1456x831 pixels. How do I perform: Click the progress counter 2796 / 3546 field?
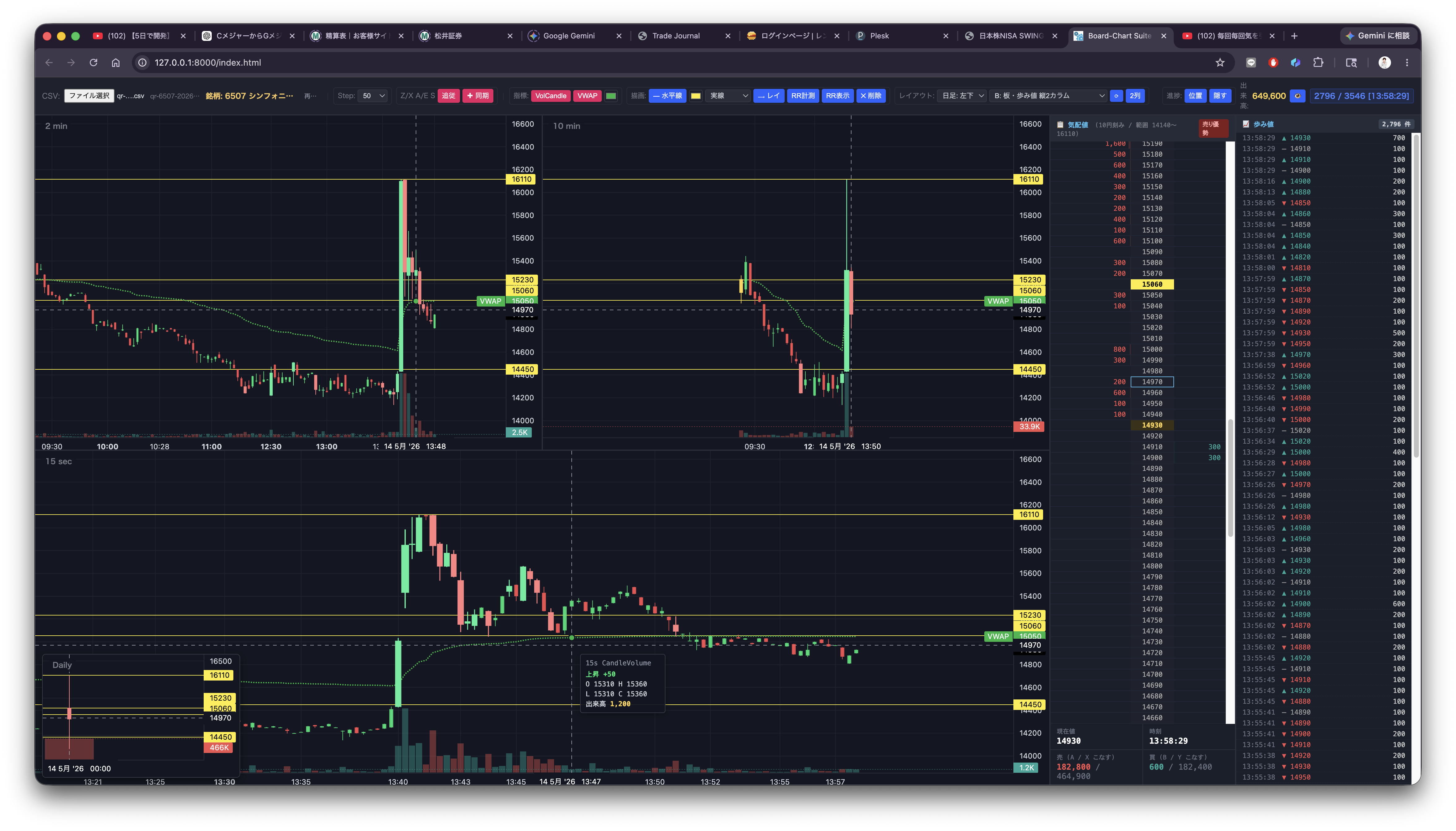coord(1361,95)
